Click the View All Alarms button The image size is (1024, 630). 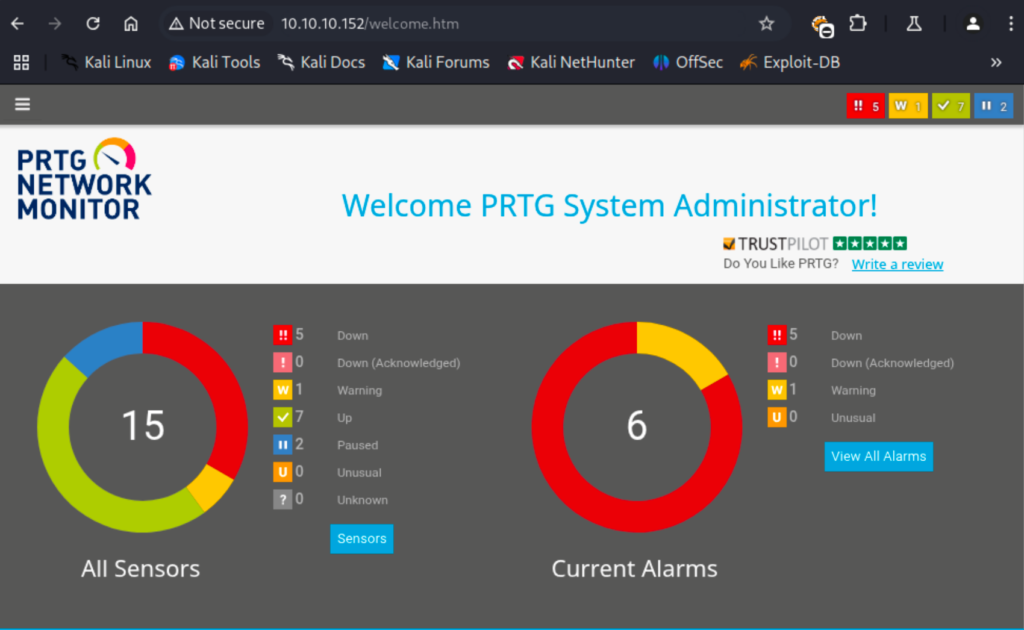point(878,456)
